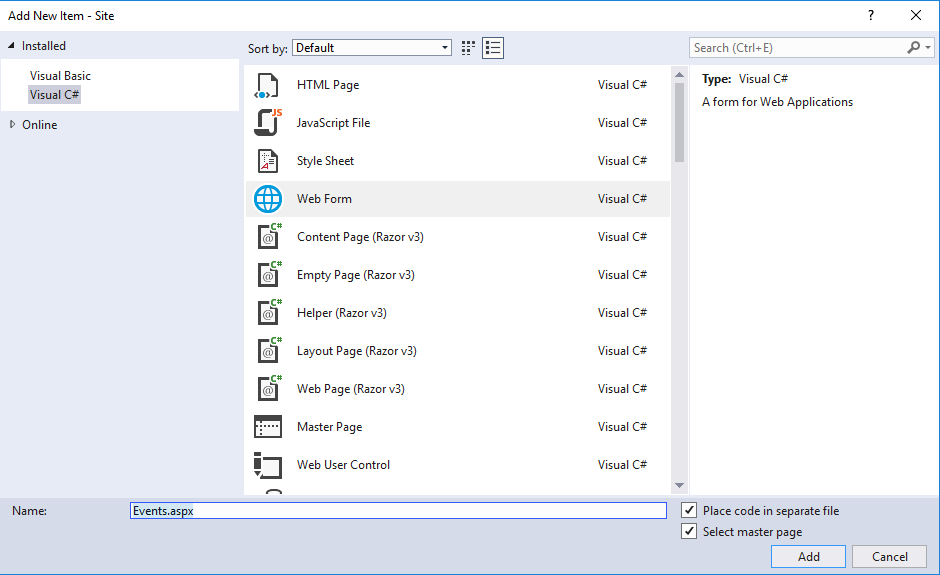Uncheck Place code in separate file
The width and height of the screenshot is (940, 575).
point(689,511)
